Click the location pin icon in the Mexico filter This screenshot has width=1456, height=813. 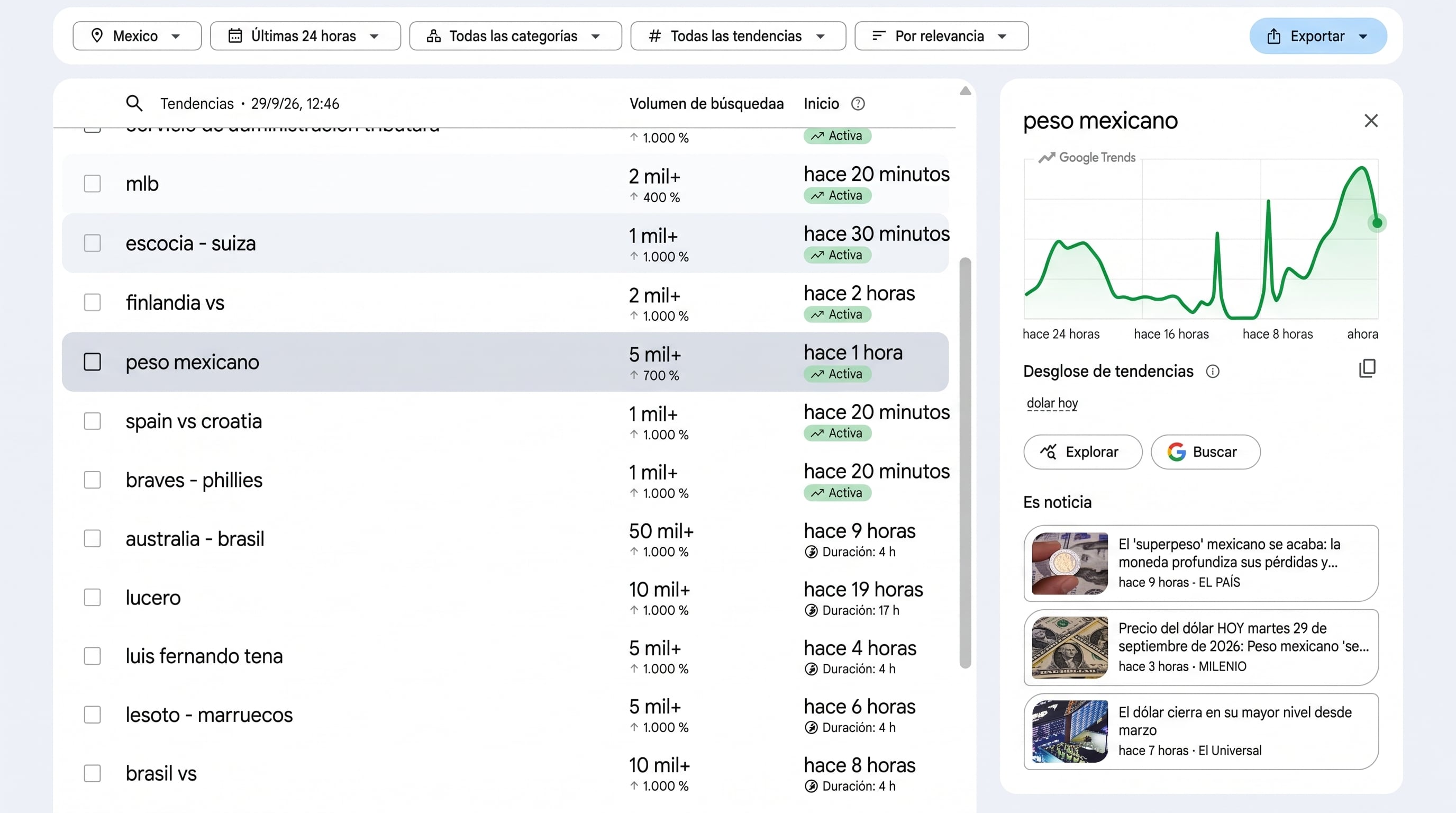97,35
